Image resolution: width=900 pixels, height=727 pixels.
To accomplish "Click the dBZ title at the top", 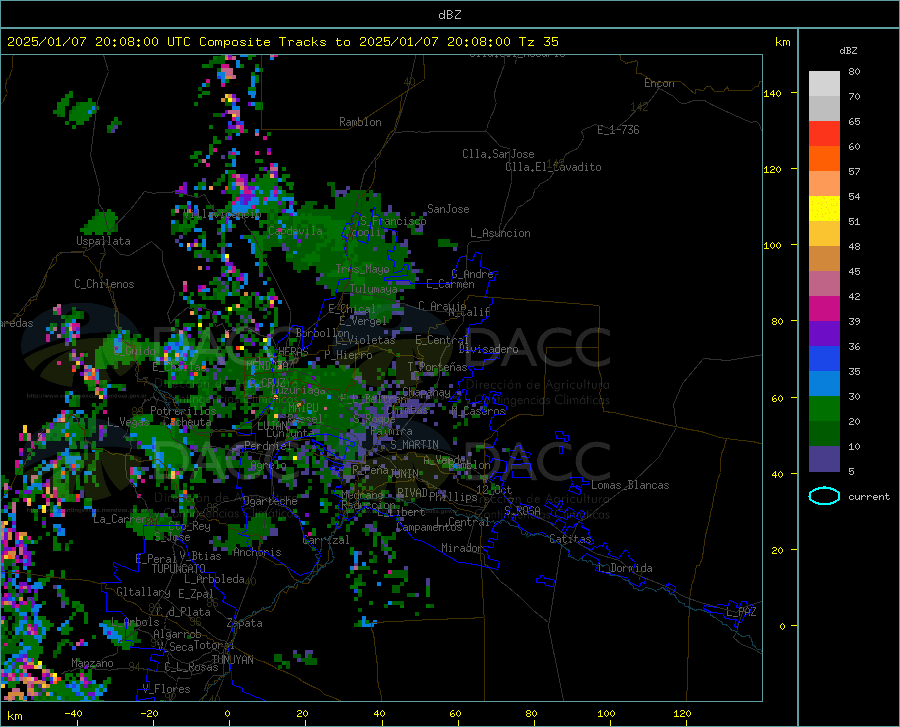I will (449, 15).
